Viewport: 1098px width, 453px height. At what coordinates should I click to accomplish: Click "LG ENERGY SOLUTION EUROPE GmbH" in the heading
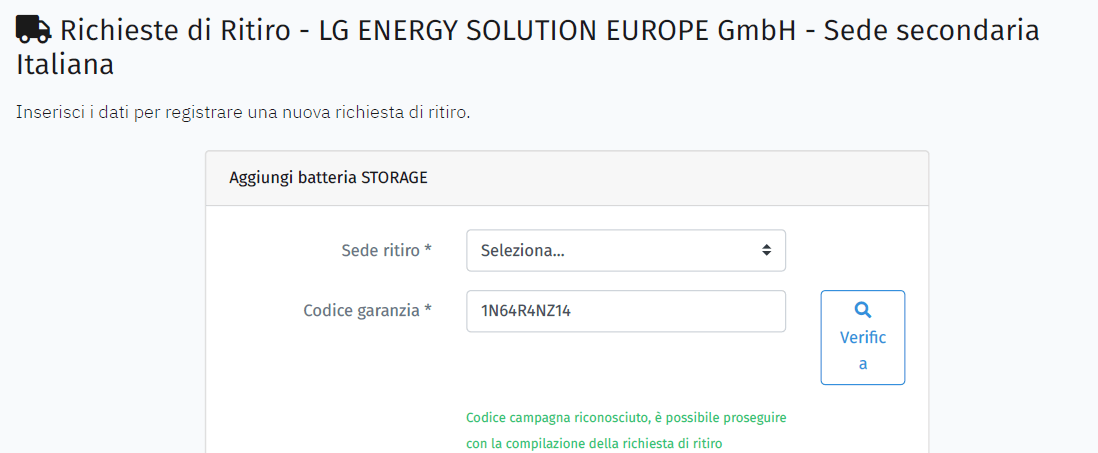558,30
